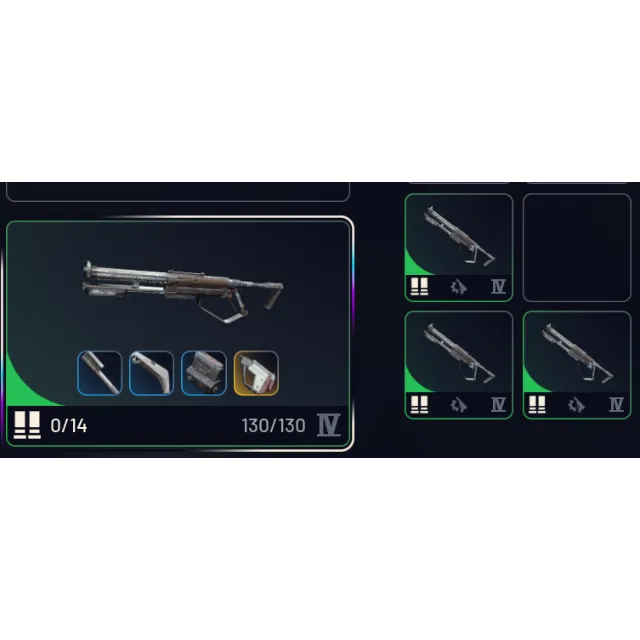Click the empty inventory slot
This screenshot has height=640, width=640.
577,247
